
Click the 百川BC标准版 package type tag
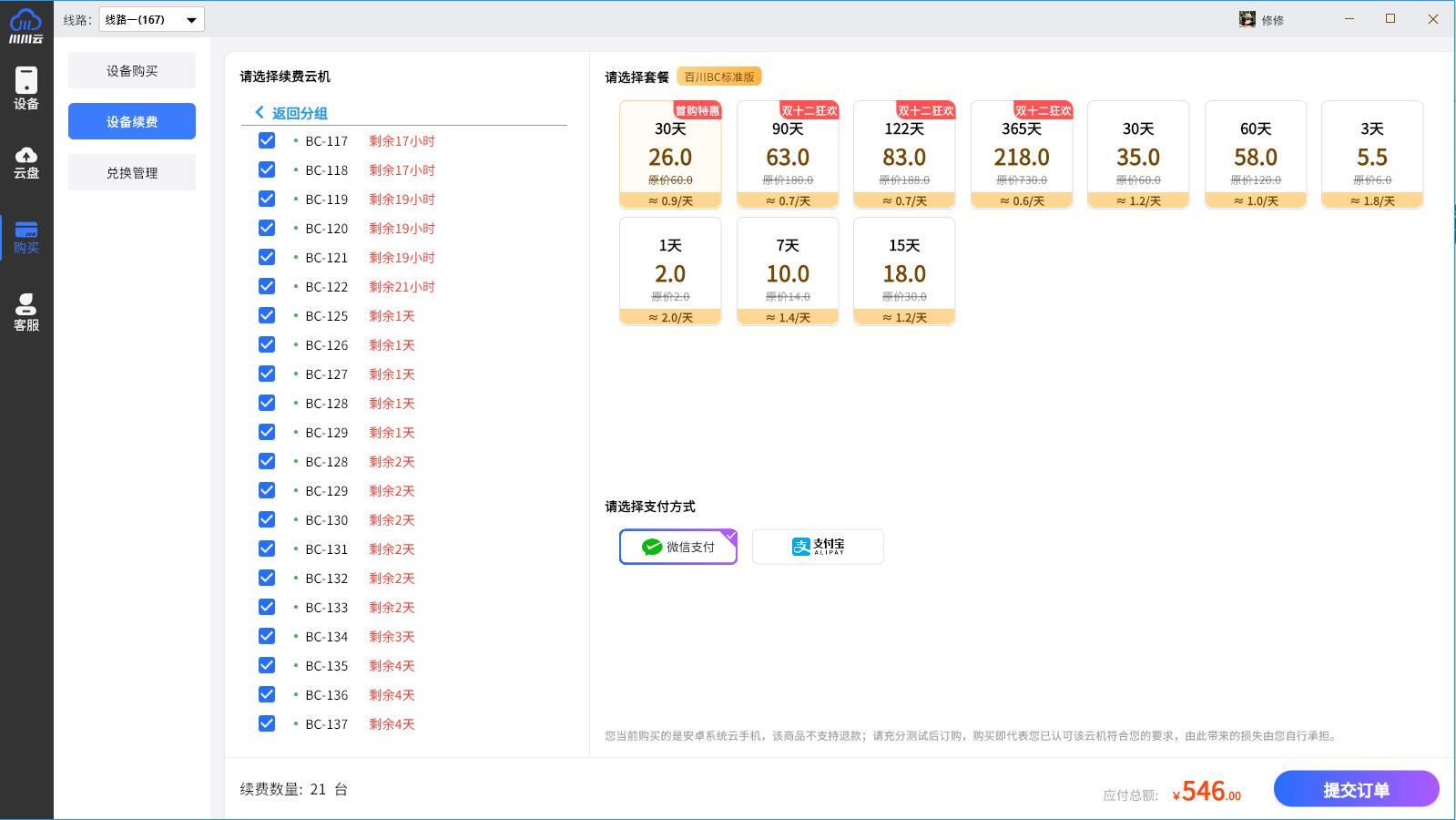tap(718, 77)
